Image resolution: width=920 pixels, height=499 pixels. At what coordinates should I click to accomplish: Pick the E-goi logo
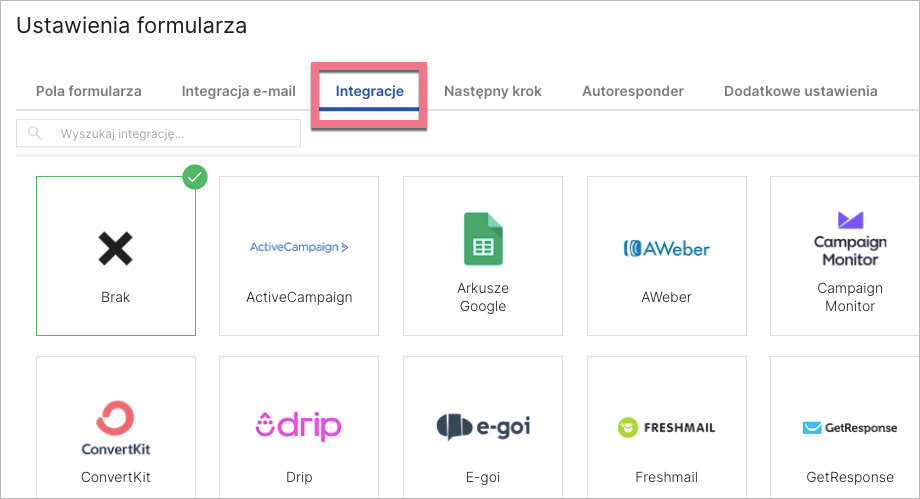[483, 427]
